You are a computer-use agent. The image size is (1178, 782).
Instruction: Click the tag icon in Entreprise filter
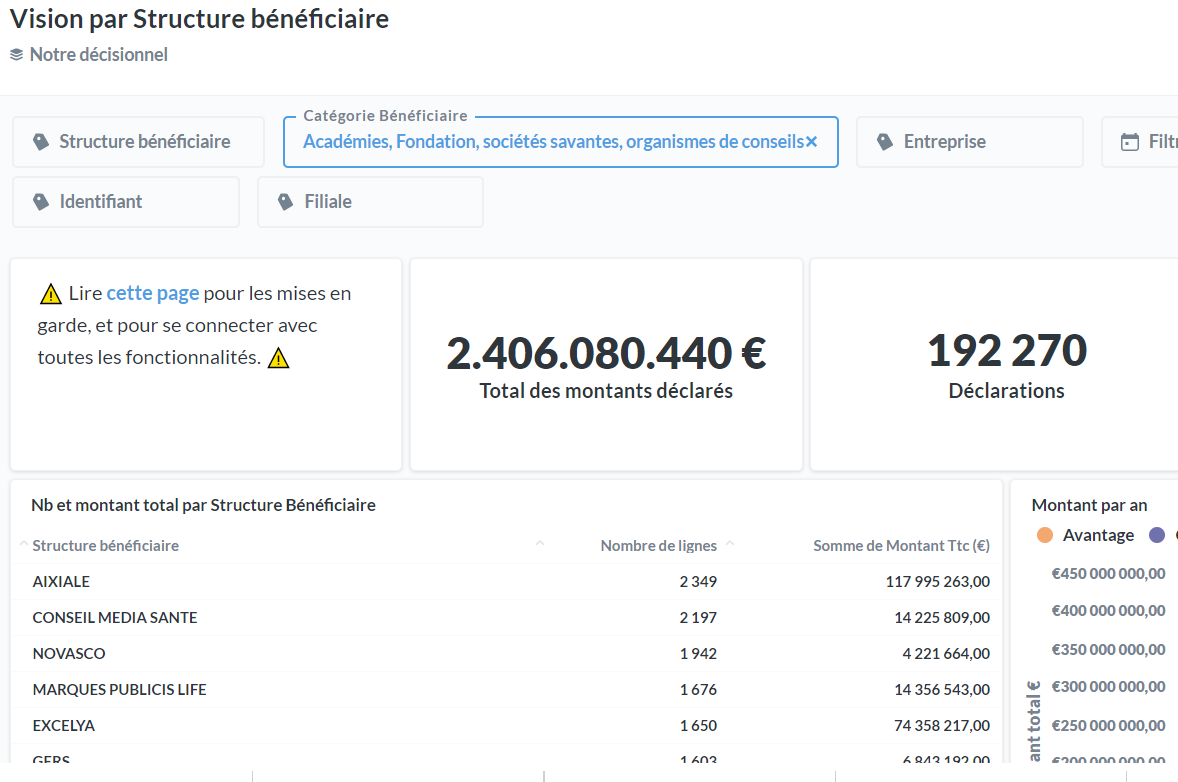(x=885, y=142)
